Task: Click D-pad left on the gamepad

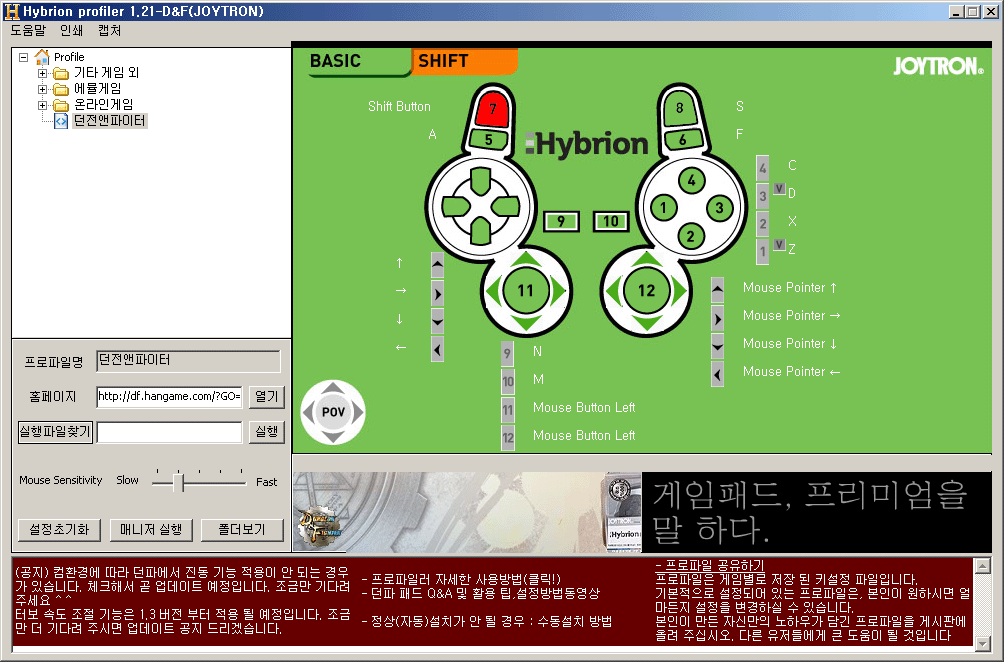Action: [455, 206]
